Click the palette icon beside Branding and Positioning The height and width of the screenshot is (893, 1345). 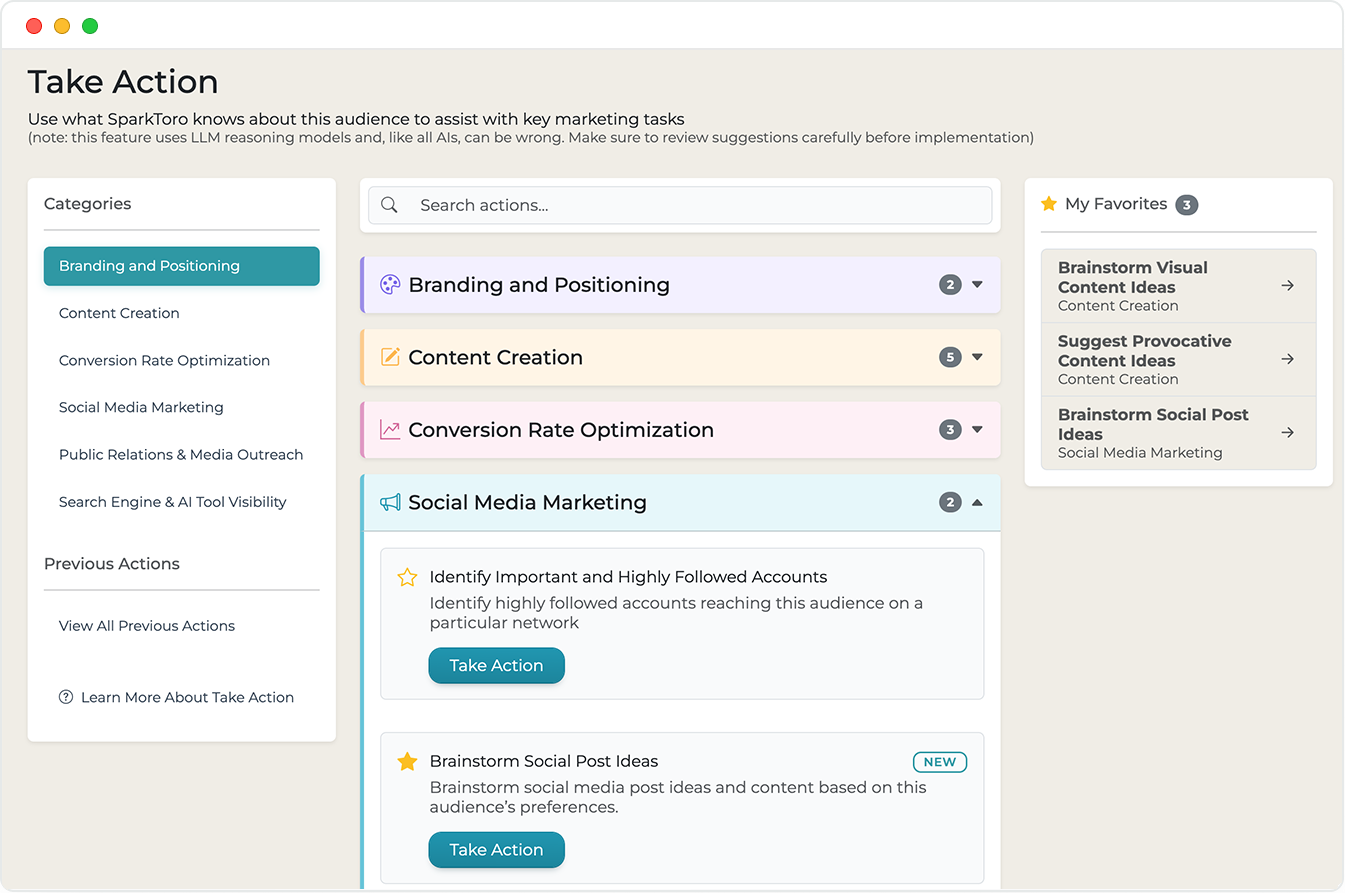pos(390,285)
